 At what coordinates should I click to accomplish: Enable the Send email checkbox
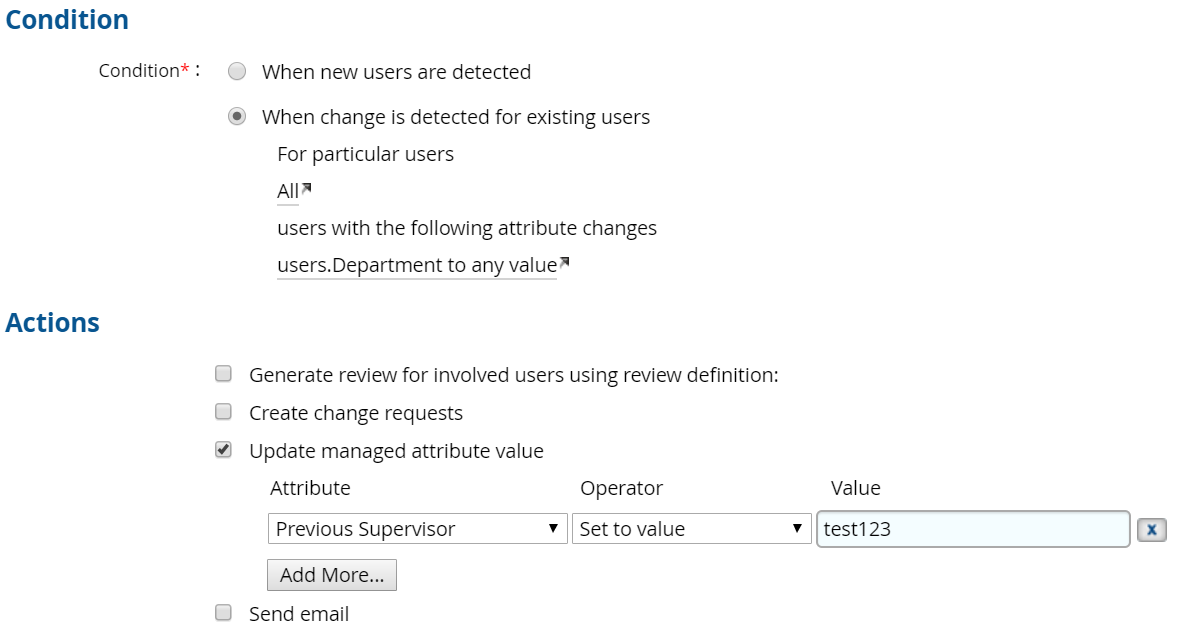click(x=224, y=612)
